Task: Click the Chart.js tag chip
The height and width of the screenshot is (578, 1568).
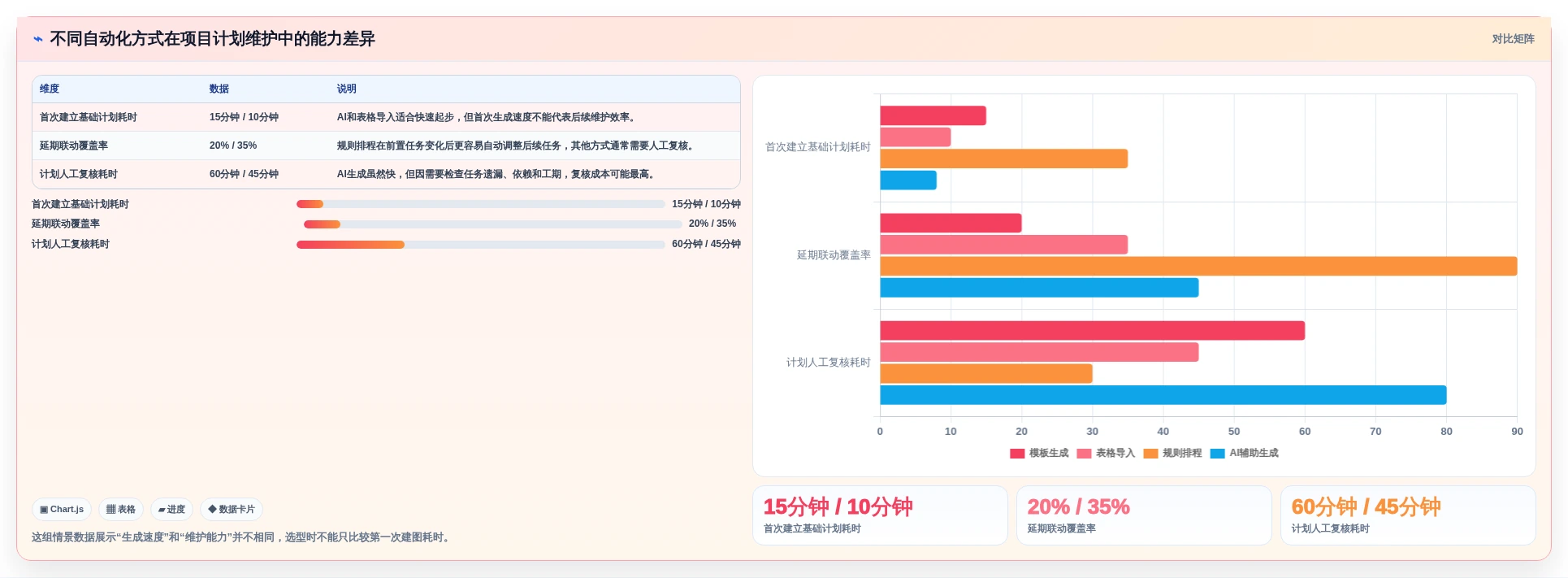Action: [62, 510]
